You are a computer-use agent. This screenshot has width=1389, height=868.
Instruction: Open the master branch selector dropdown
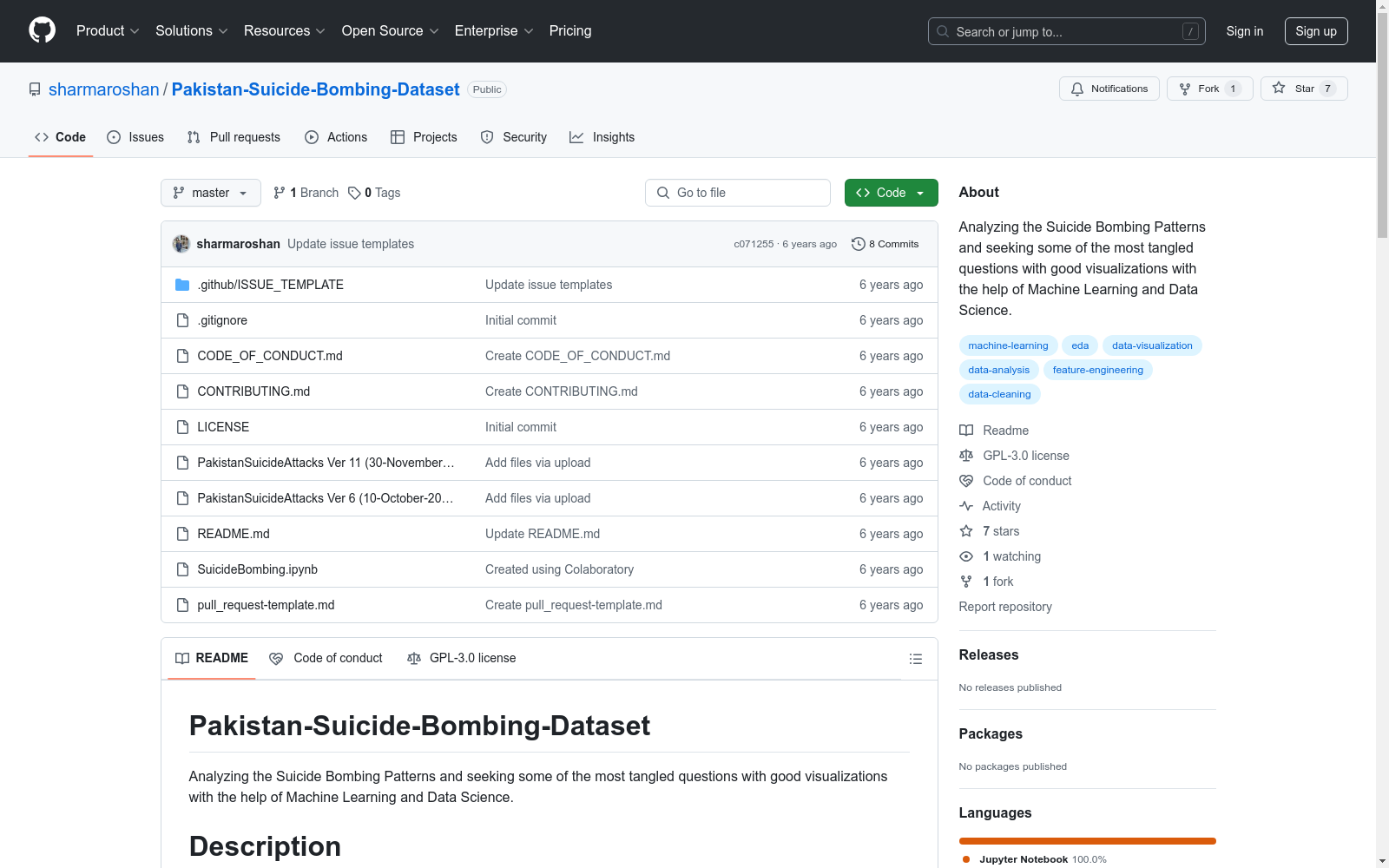211,193
